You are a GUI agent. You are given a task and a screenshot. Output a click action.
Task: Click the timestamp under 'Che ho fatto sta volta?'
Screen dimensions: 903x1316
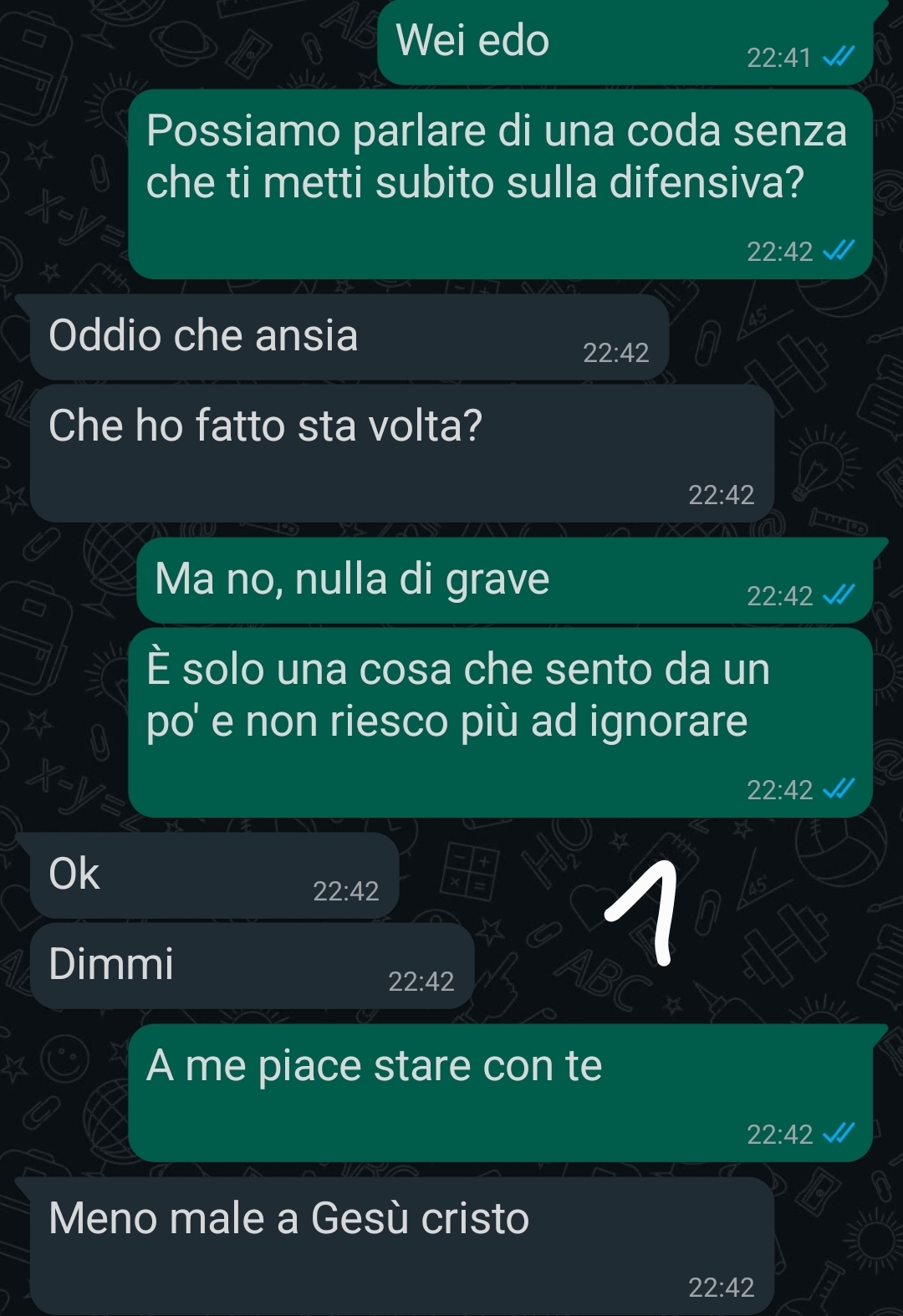click(x=722, y=495)
